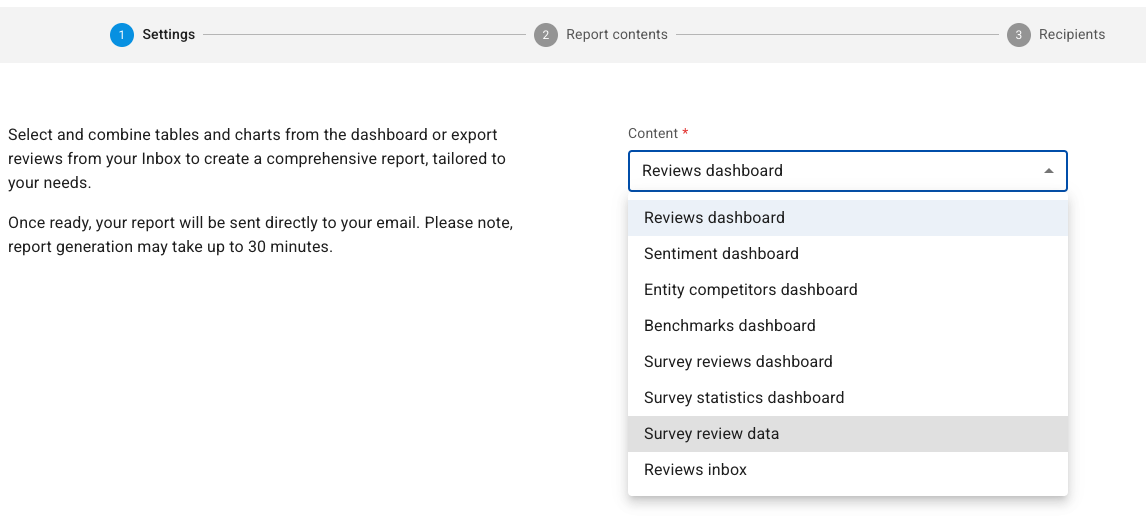Select Reviews dashboard option
This screenshot has height=518, width=1146.
pos(848,218)
